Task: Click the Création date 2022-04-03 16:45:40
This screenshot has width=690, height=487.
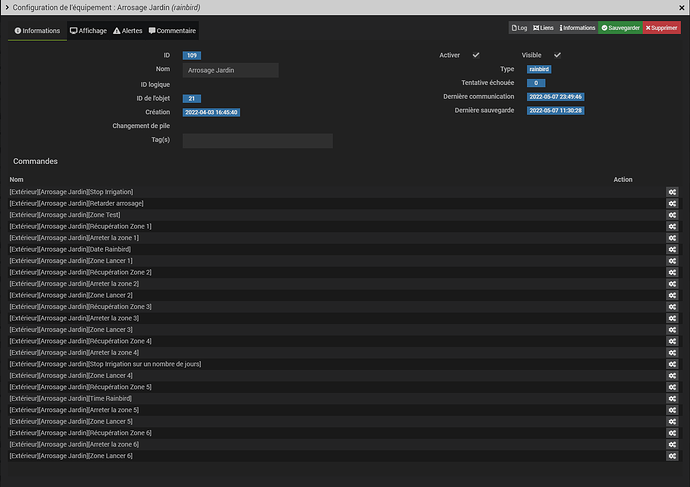Action: tap(211, 112)
